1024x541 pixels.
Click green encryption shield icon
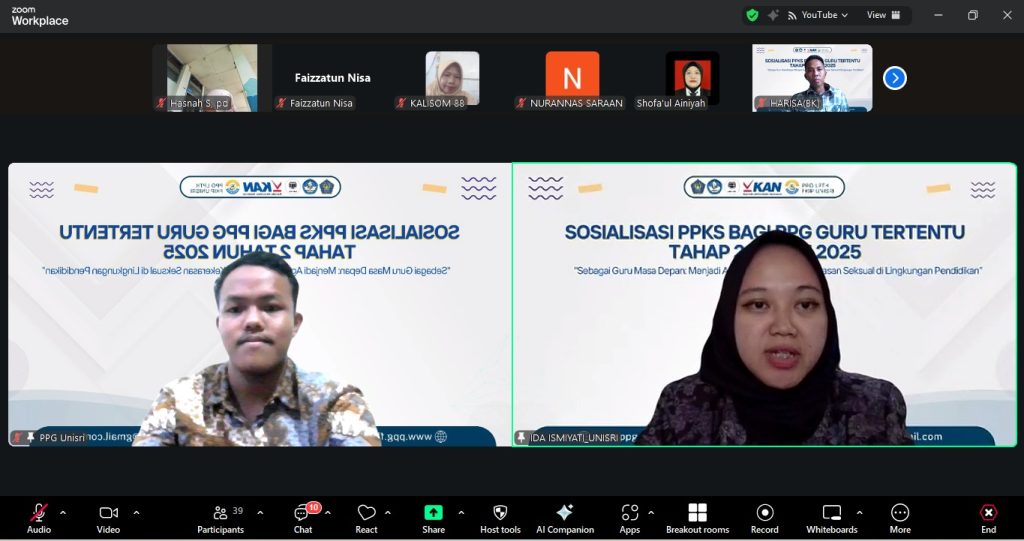pyautogui.click(x=752, y=15)
